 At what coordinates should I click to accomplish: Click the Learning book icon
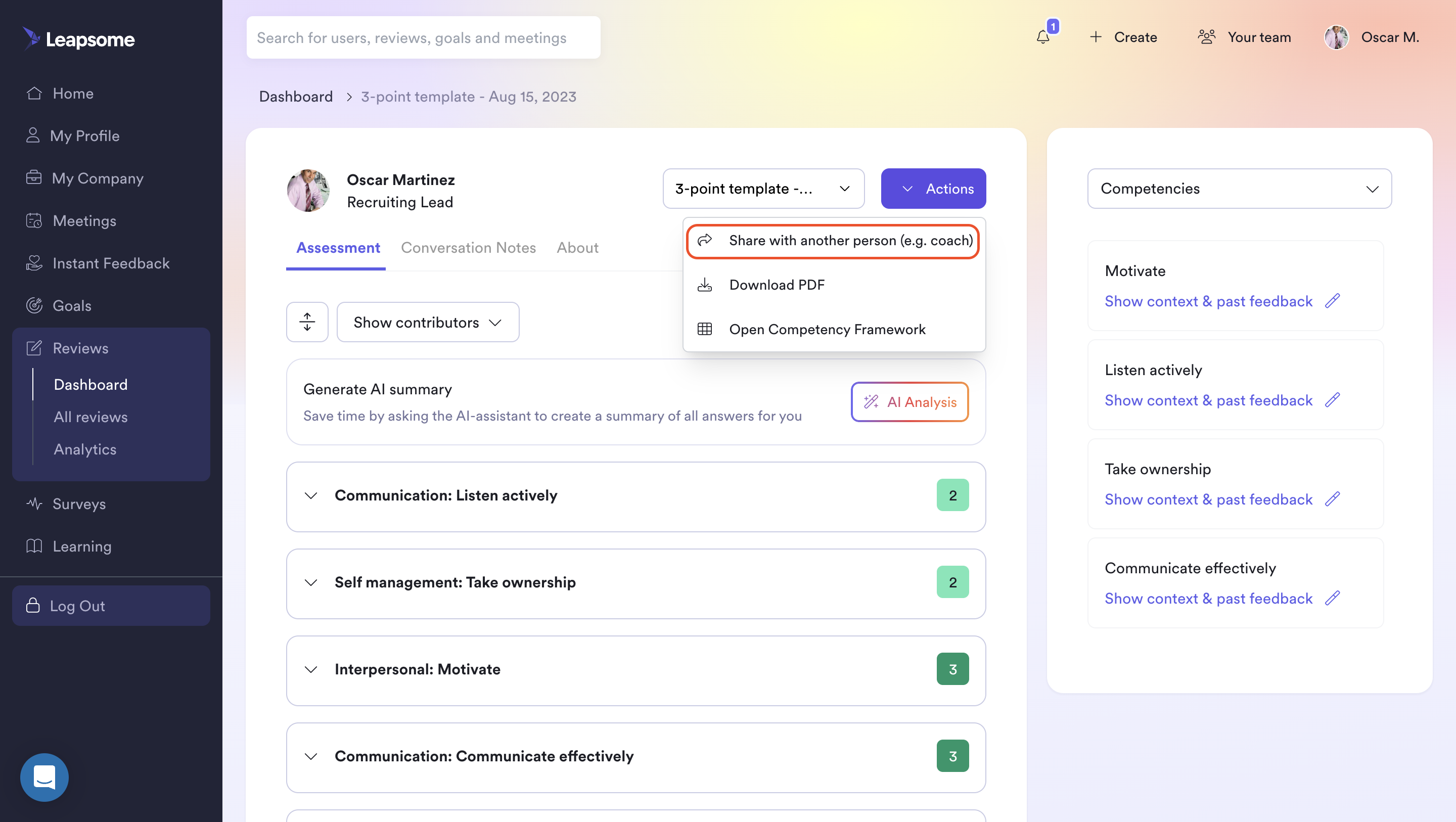tap(34, 545)
